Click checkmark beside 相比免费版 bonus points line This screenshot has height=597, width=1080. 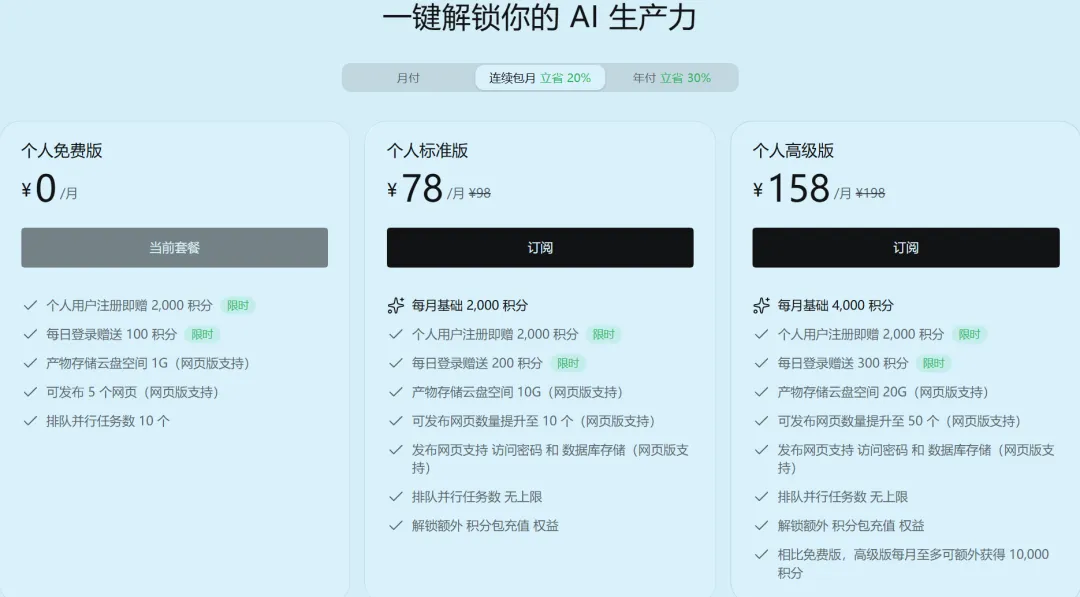tap(761, 554)
